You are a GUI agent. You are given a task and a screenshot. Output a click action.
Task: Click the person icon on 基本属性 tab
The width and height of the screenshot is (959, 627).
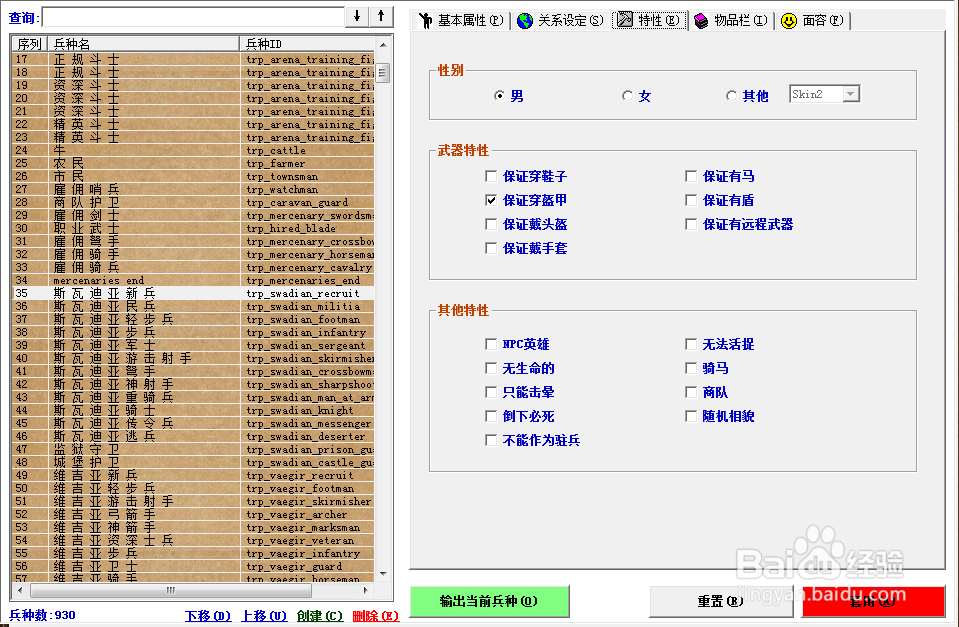(425, 20)
